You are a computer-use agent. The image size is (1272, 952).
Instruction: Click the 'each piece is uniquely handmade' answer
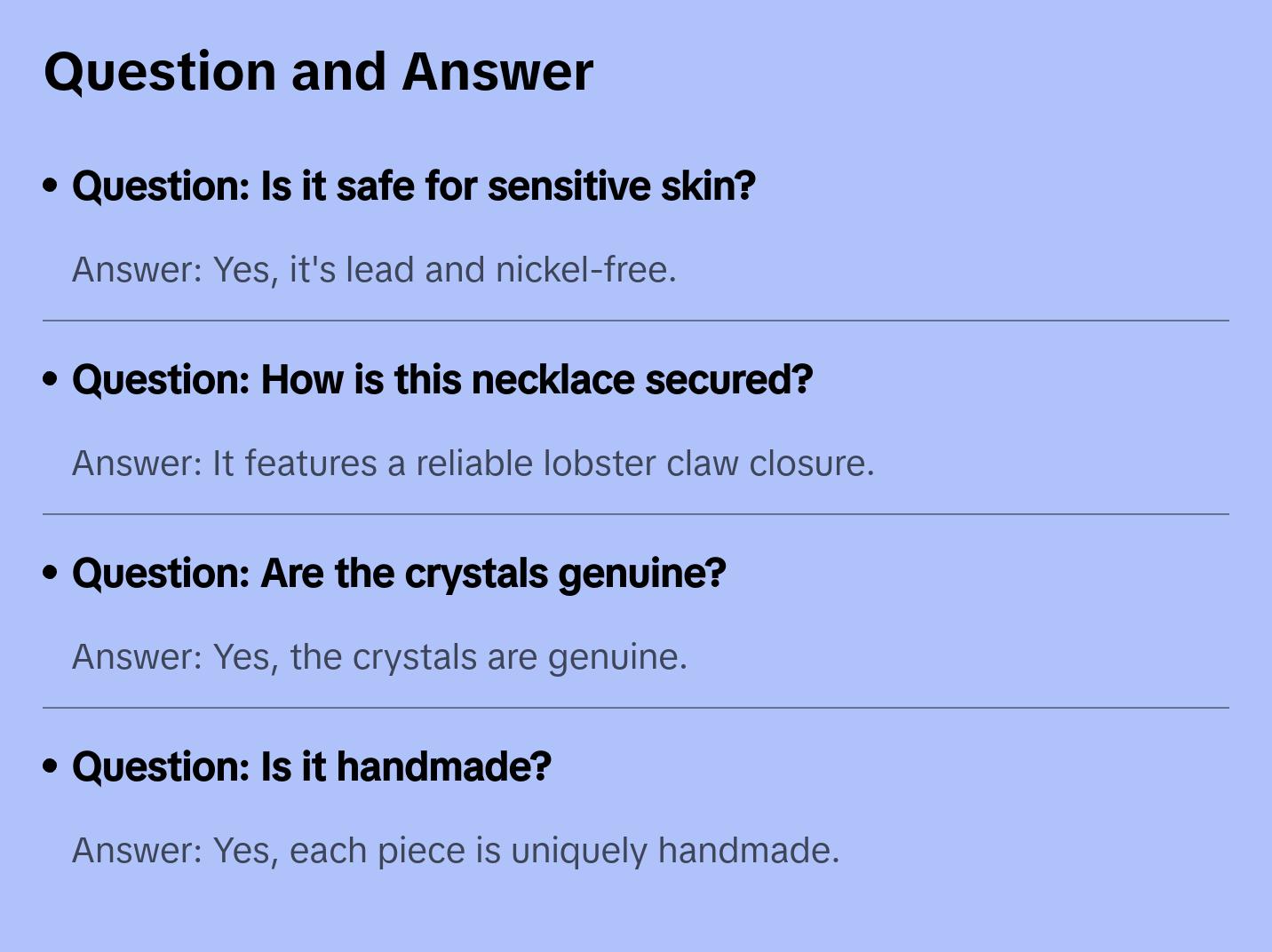point(455,851)
